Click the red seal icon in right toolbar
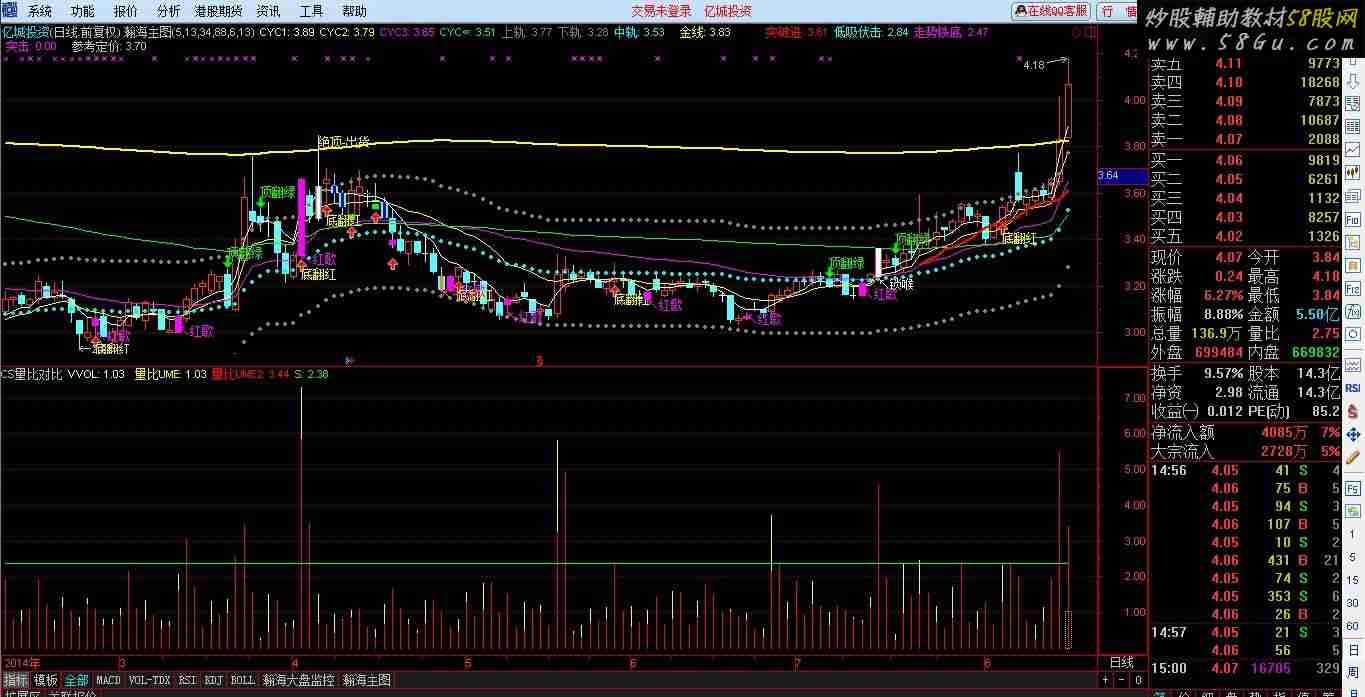 click(1352, 264)
